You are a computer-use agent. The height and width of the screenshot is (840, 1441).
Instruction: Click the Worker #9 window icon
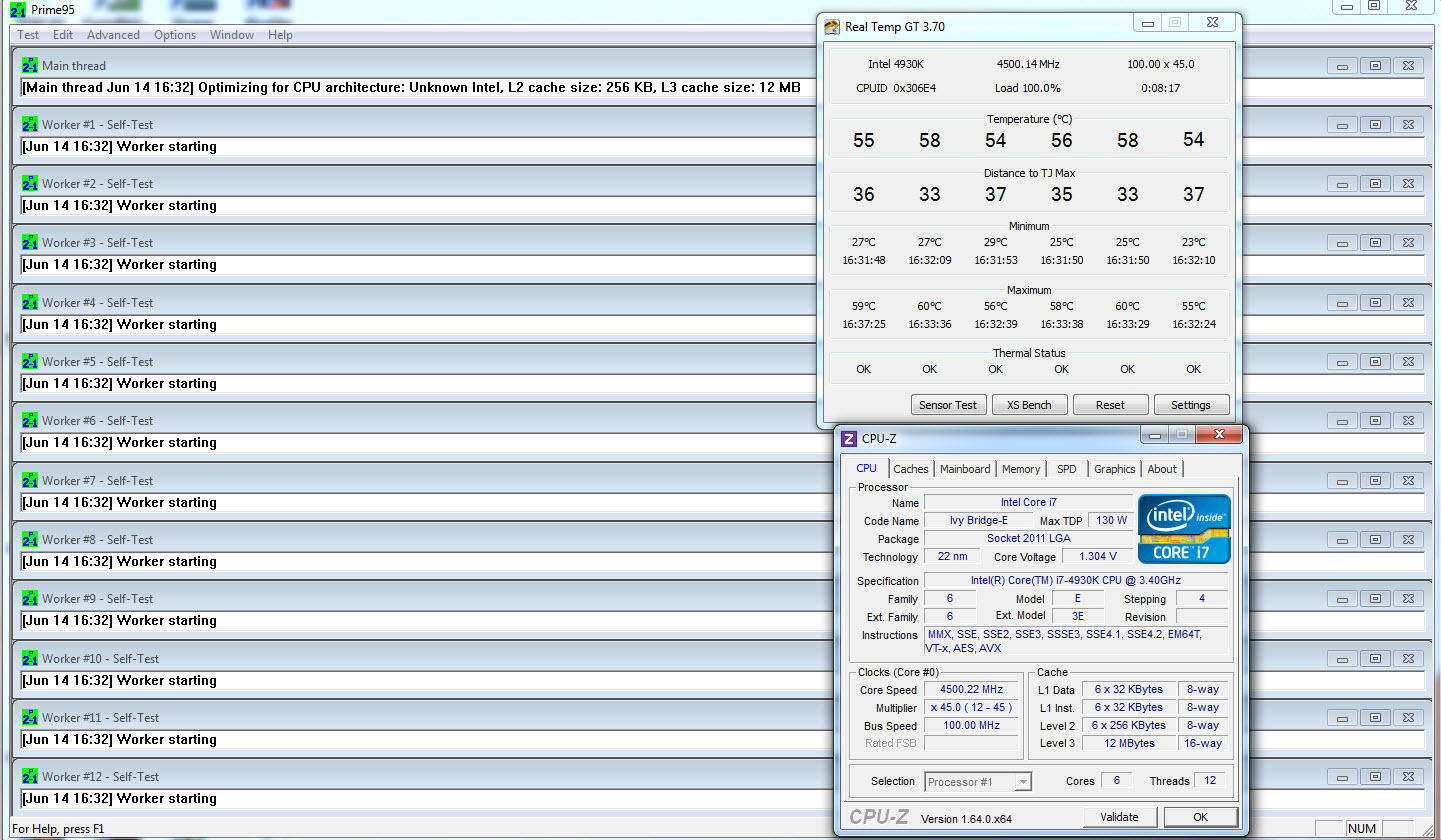point(30,599)
